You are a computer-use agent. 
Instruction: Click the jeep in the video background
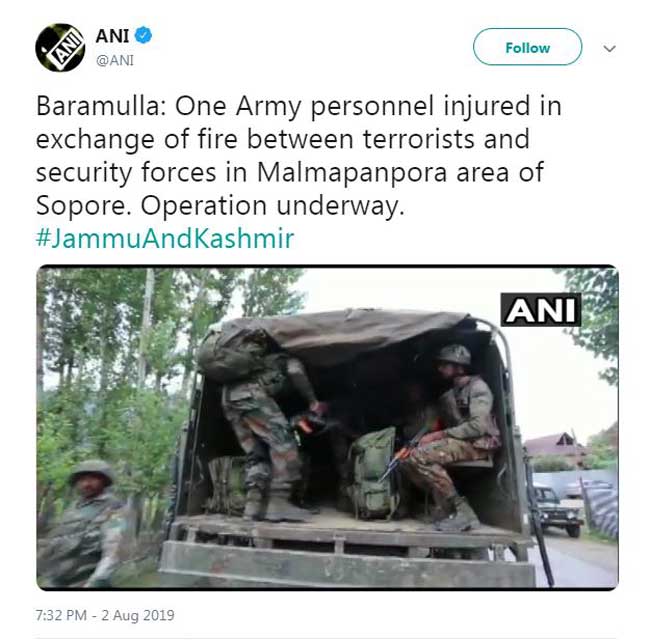[556, 511]
